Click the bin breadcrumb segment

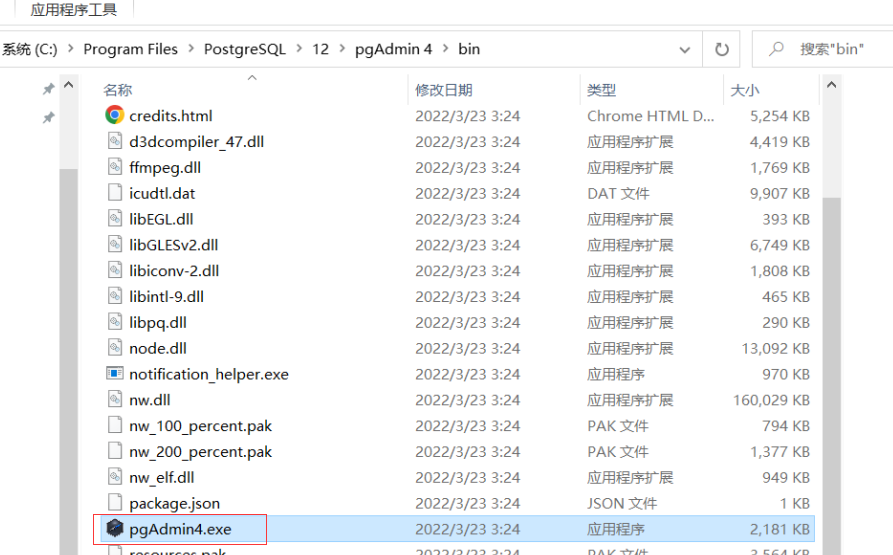(469, 50)
